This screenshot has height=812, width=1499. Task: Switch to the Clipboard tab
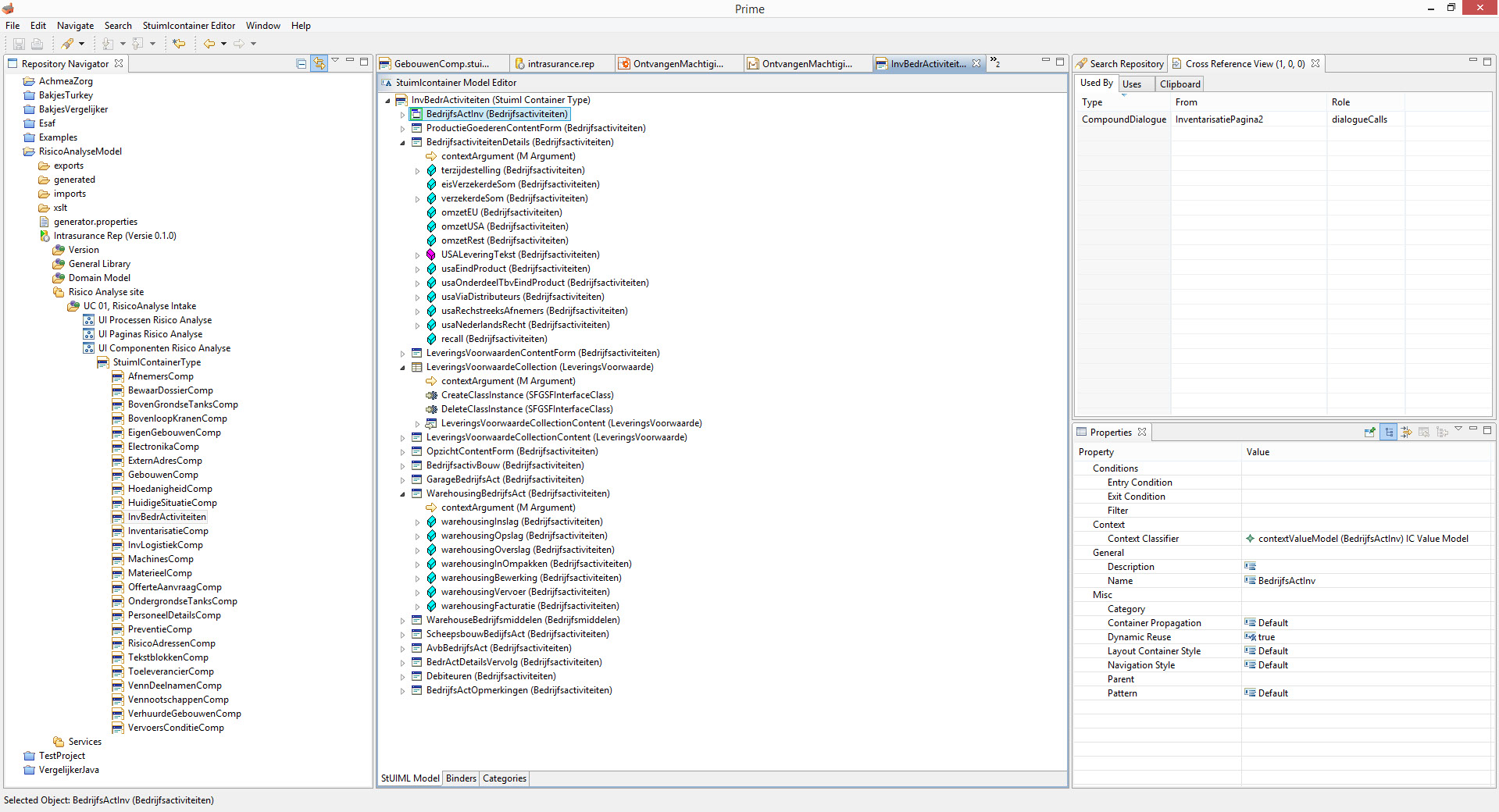point(1180,84)
